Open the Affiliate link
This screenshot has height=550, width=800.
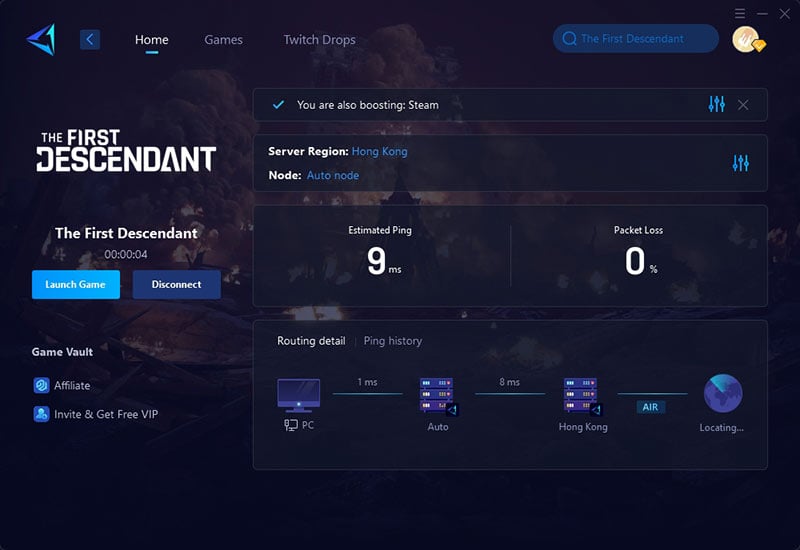click(x=72, y=386)
